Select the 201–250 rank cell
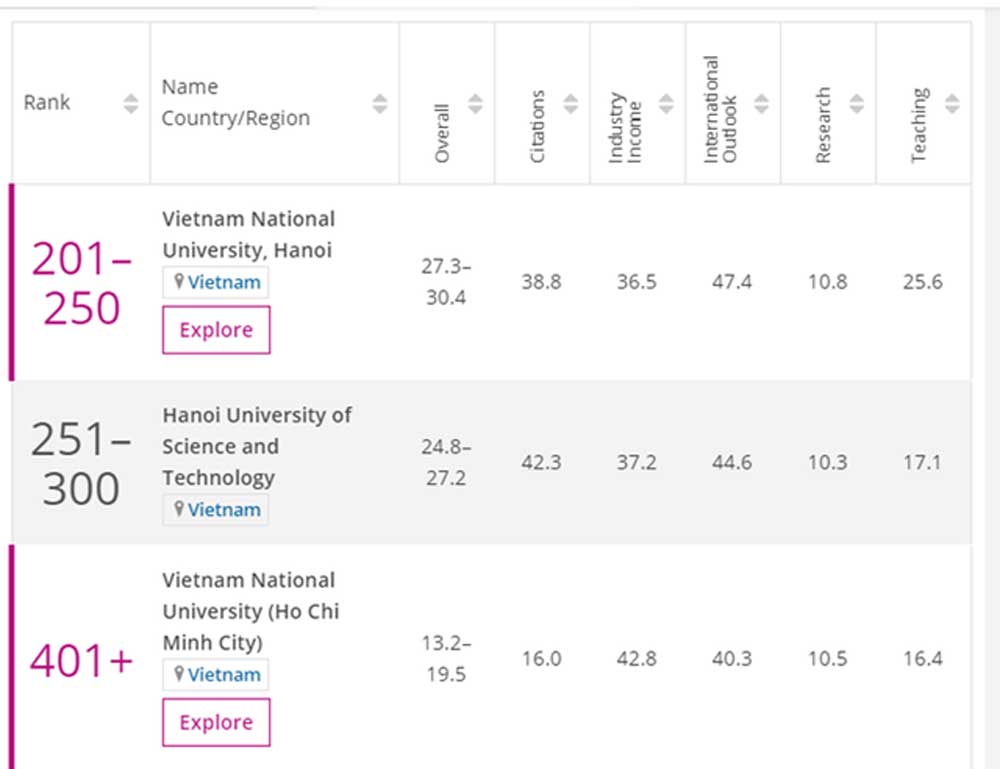 [80, 283]
